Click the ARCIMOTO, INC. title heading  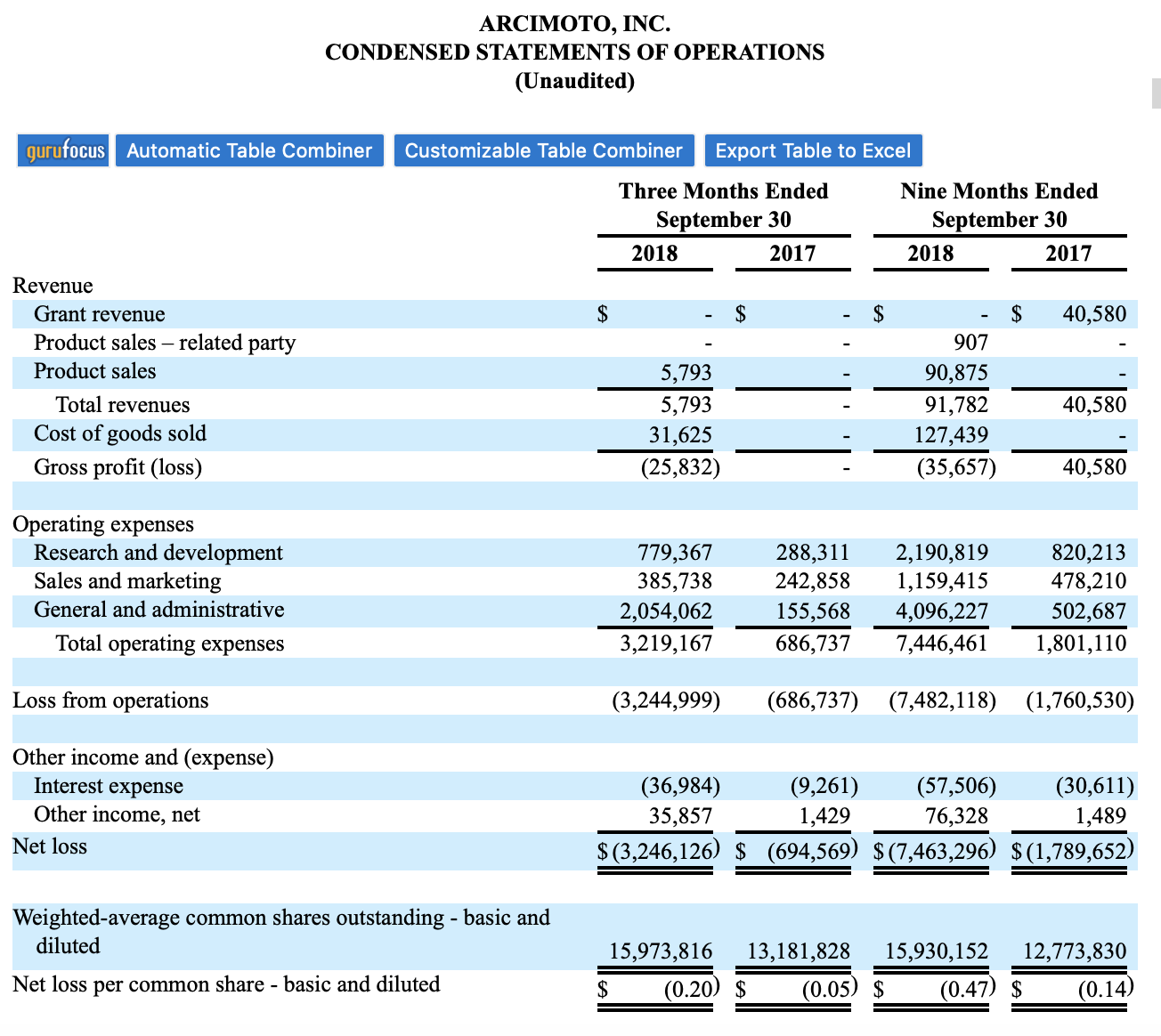pos(574,23)
